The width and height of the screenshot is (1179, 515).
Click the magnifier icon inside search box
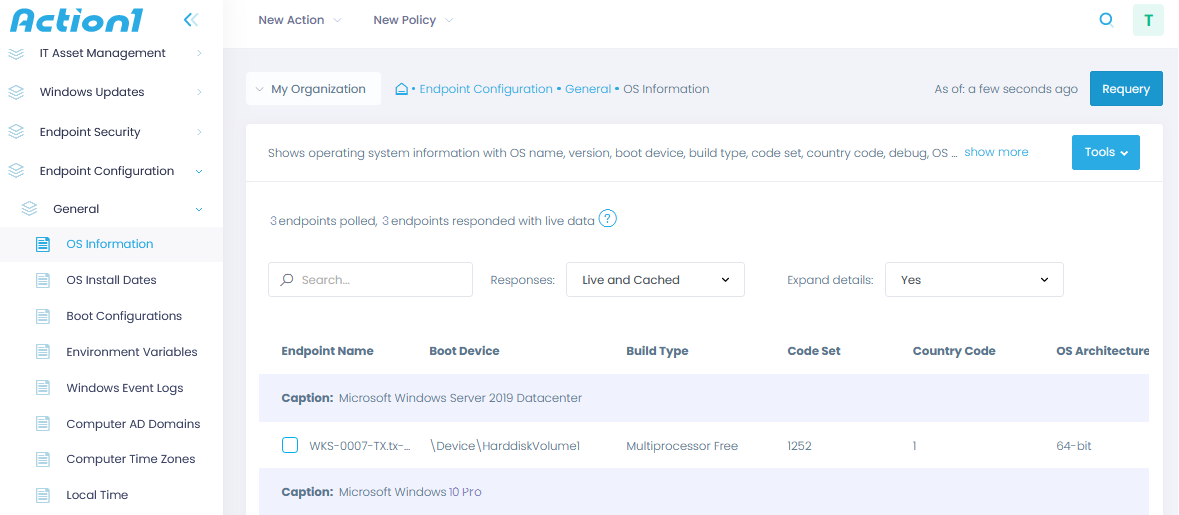point(286,280)
